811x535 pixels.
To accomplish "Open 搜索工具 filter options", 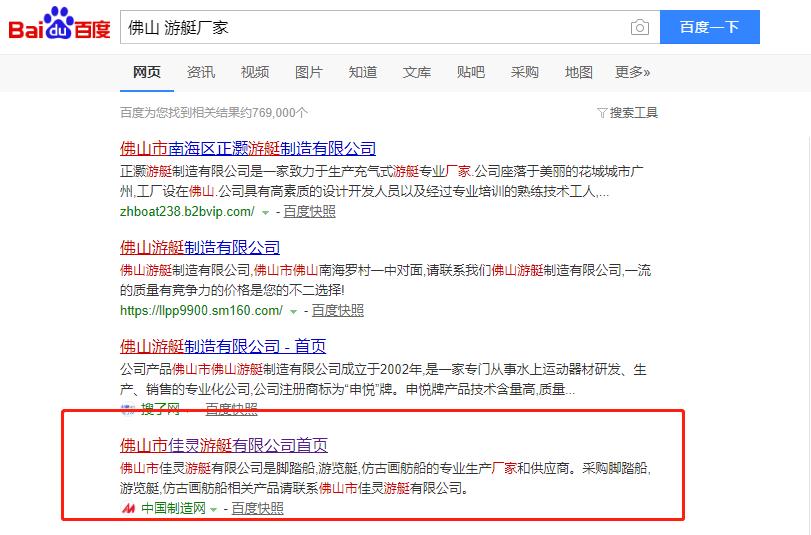I will 634,112.
